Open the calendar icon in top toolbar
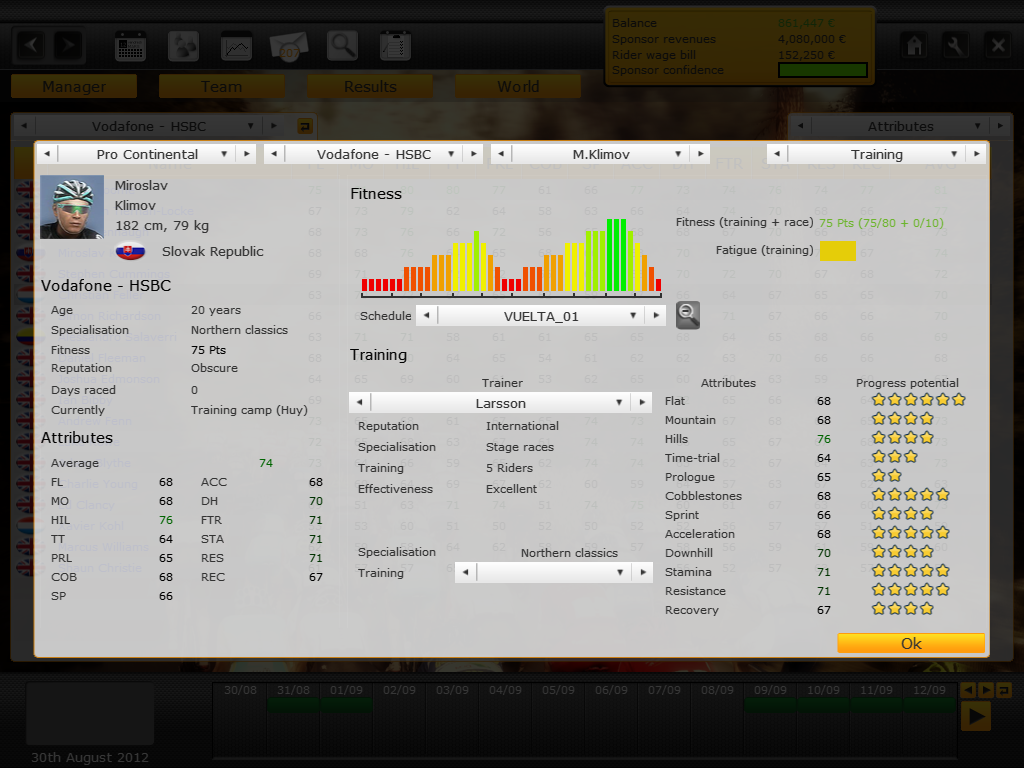 (x=130, y=46)
